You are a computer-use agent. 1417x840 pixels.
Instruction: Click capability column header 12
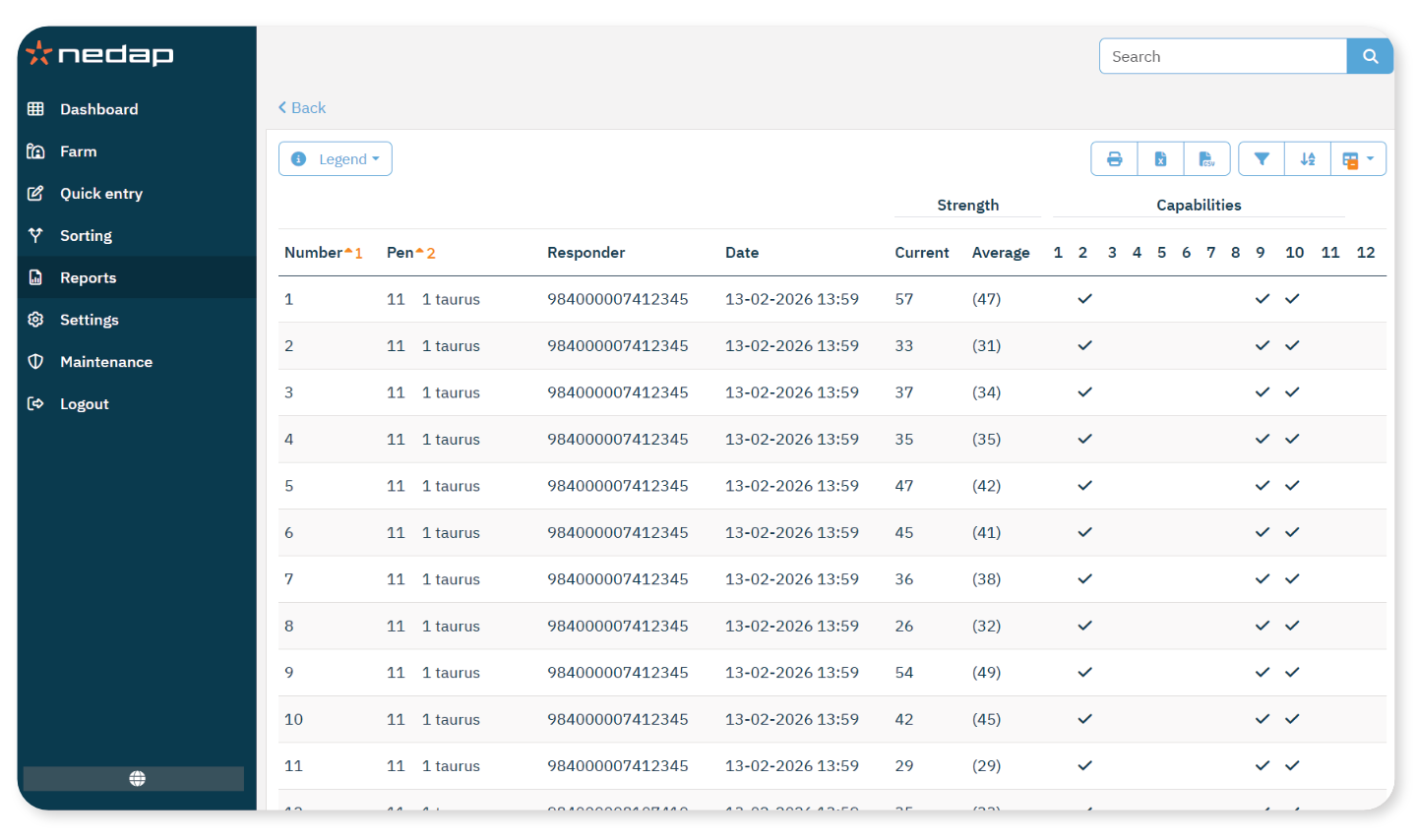click(1366, 253)
